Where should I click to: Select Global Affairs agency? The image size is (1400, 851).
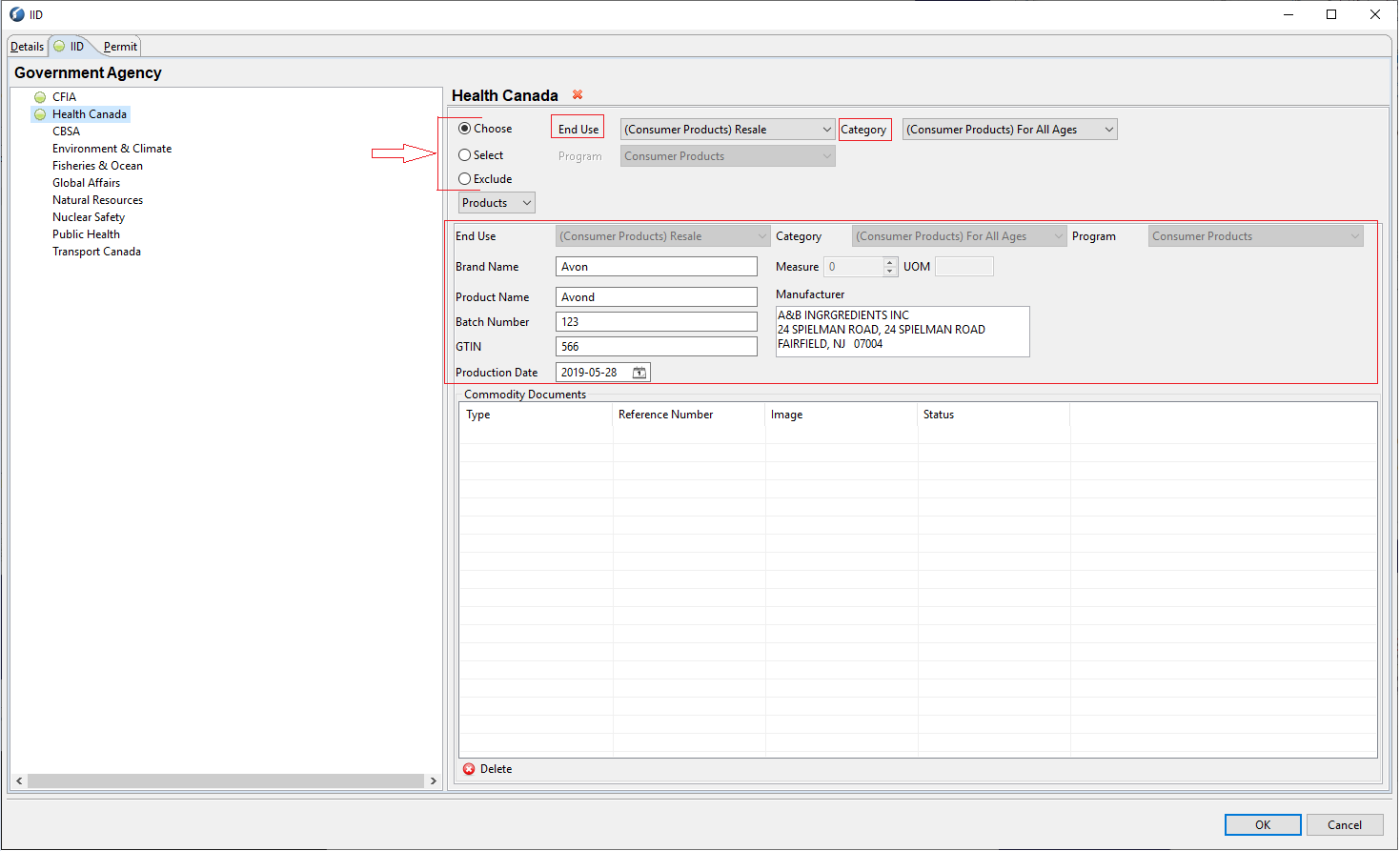[86, 183]
